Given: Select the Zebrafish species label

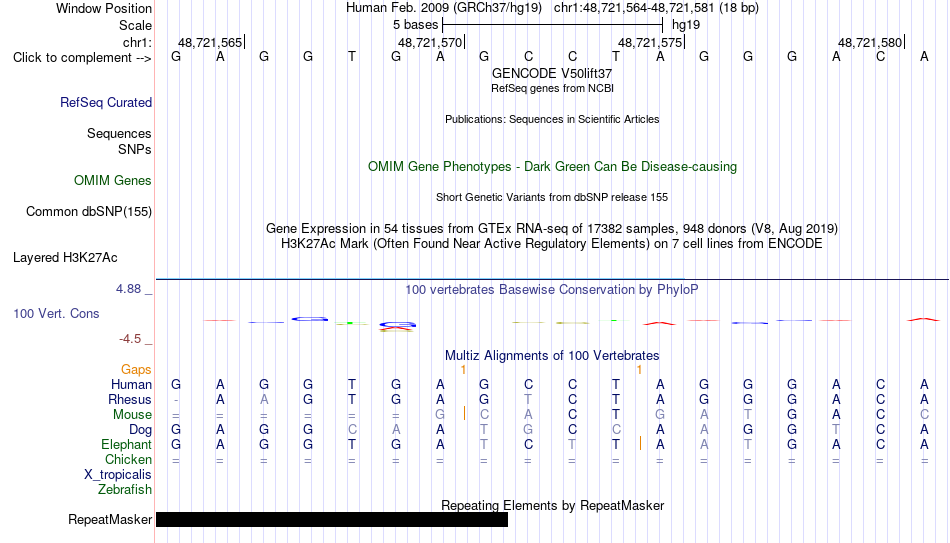Looking at the screenshot, I should tap(125, 490).
